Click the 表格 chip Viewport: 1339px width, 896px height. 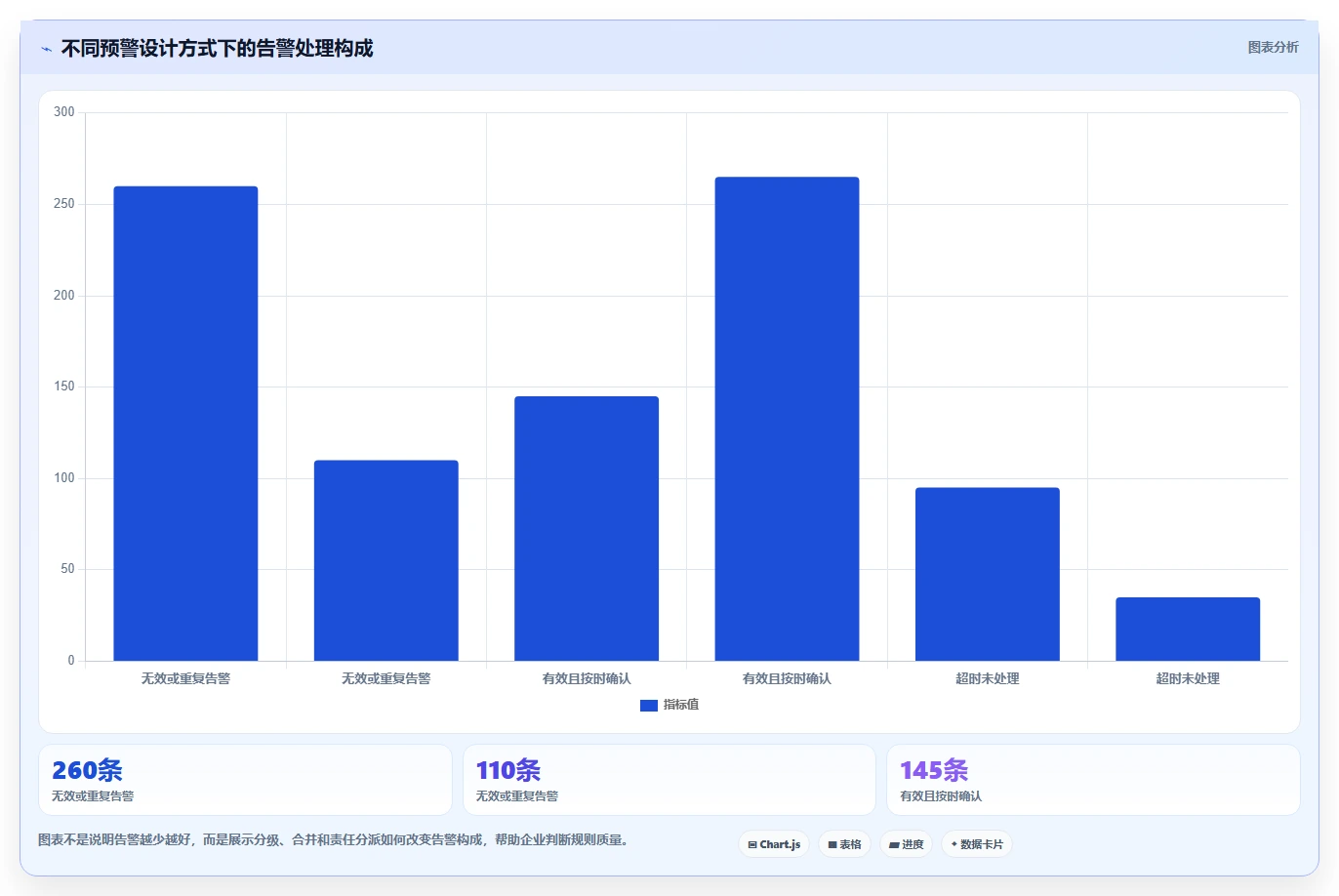coord(844,844)
